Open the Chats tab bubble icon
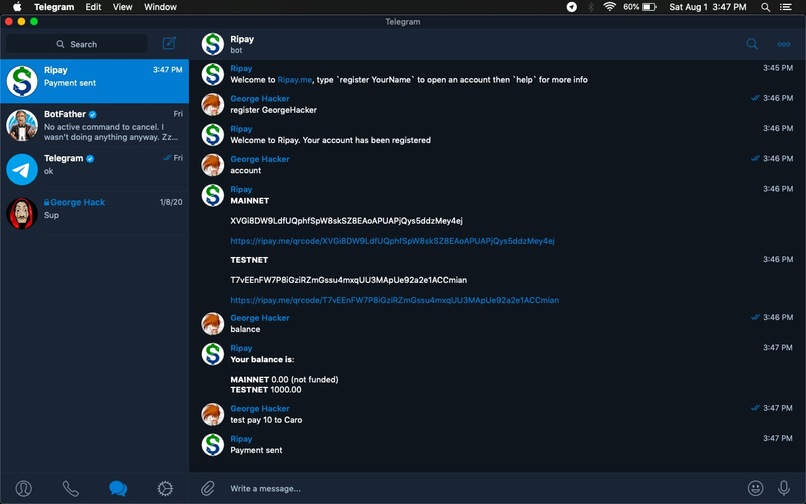Viewport: 806px width, 504px height. pyautogui.click(x=118, y=488)
